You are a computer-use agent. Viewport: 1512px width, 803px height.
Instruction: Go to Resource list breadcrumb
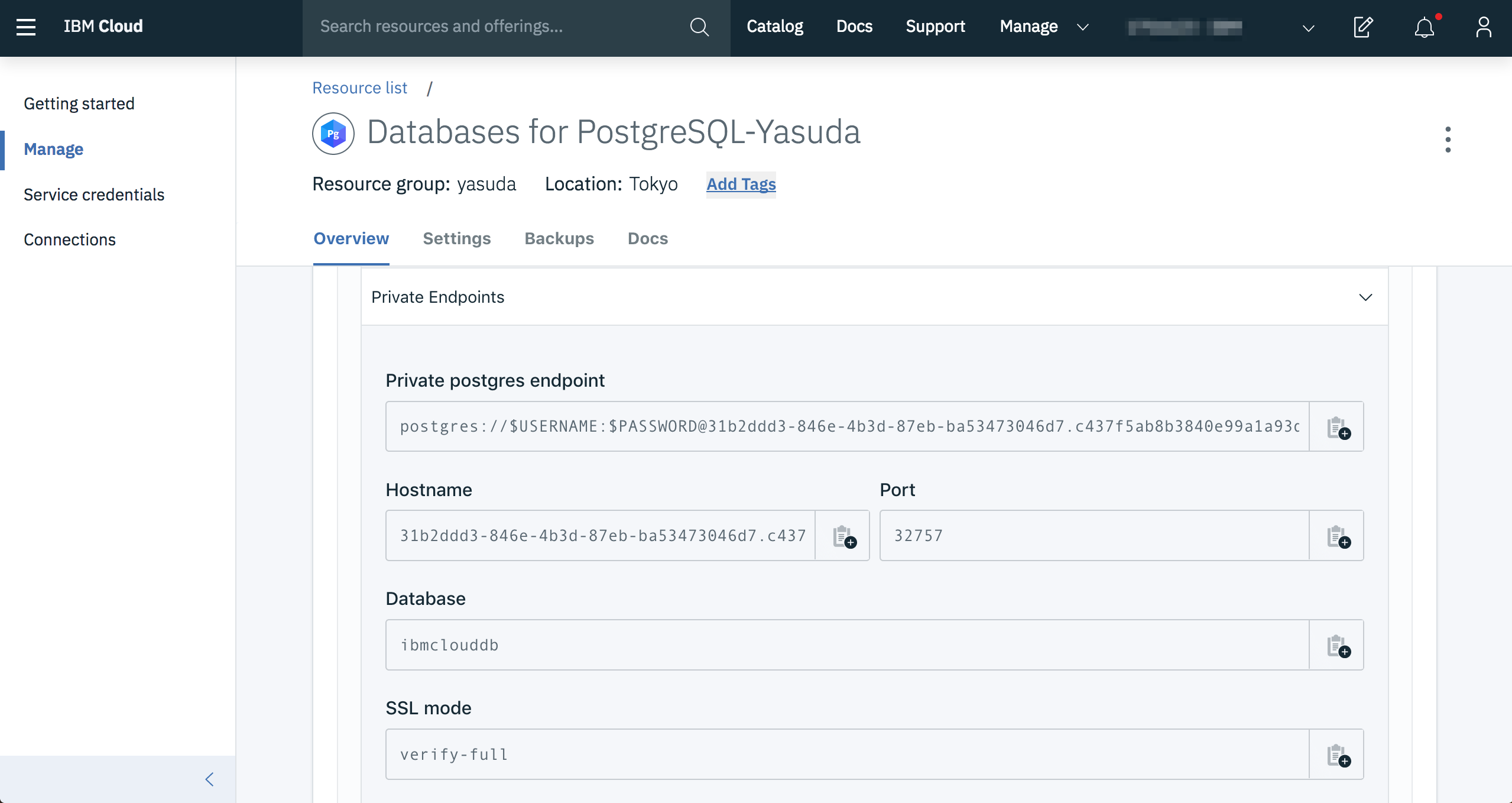point(359,88)
